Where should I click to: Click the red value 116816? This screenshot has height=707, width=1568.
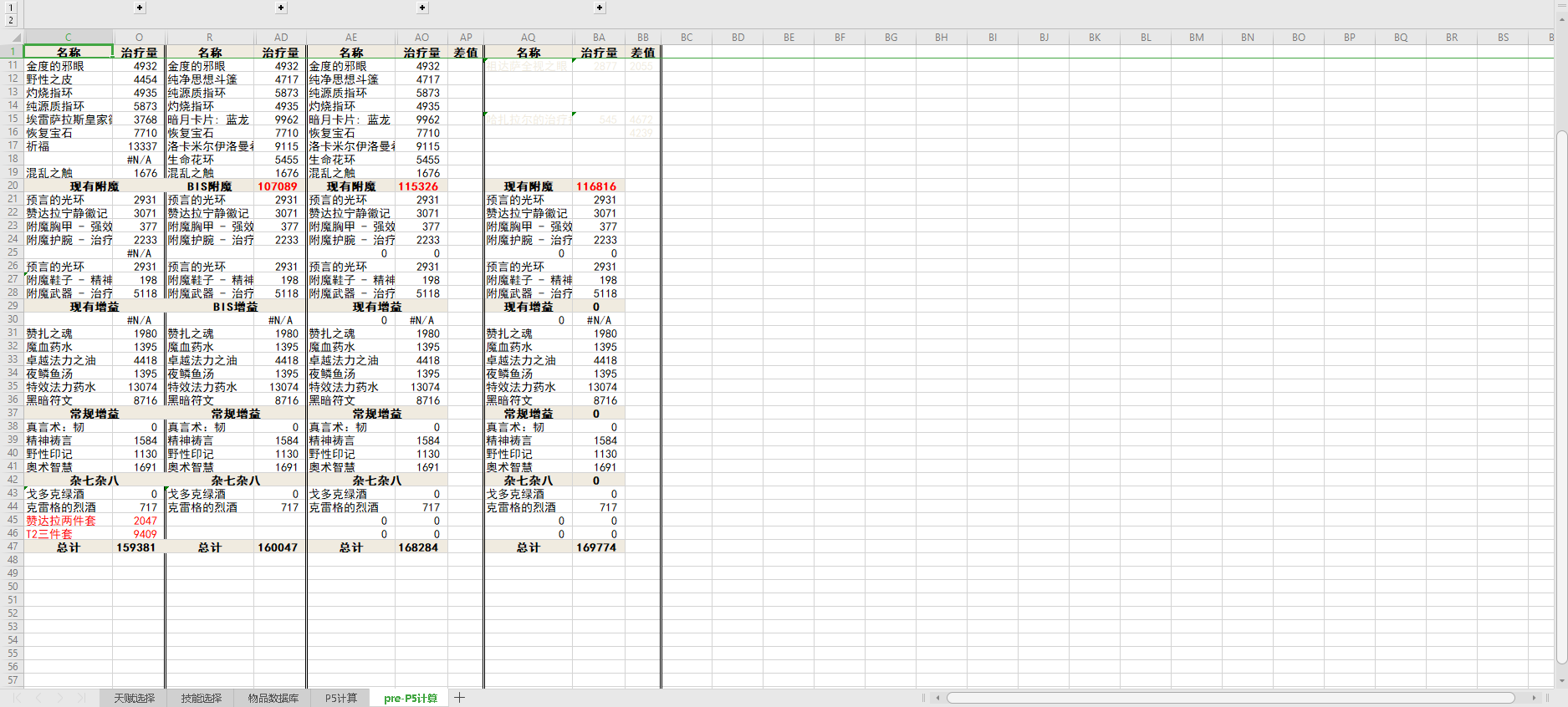click(x=599, y=186)
